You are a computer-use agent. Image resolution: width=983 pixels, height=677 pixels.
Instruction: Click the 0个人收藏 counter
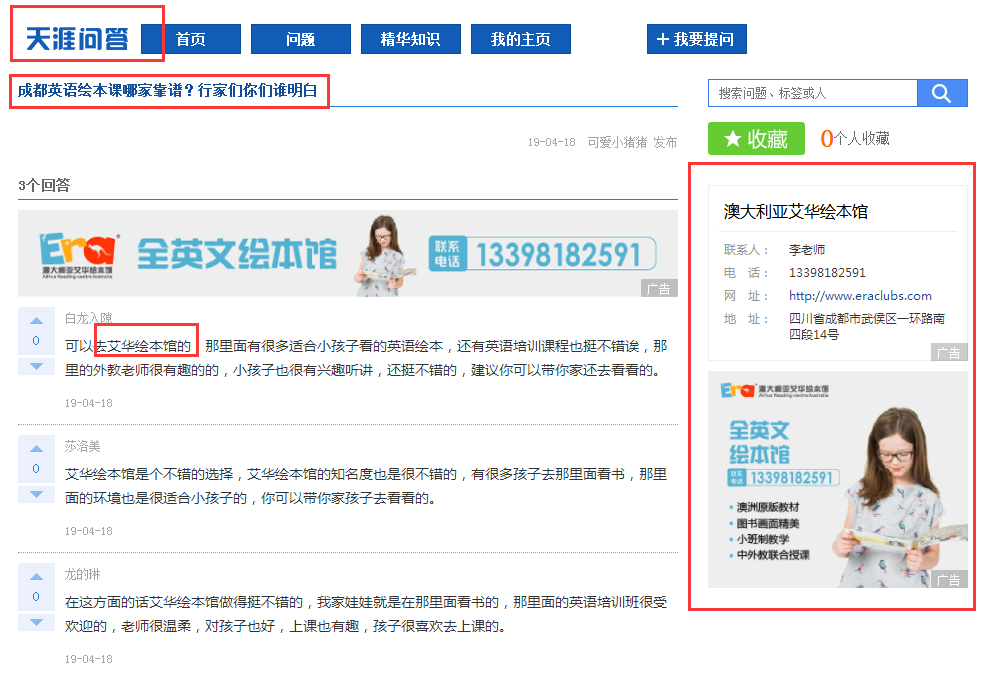point(855,139)
